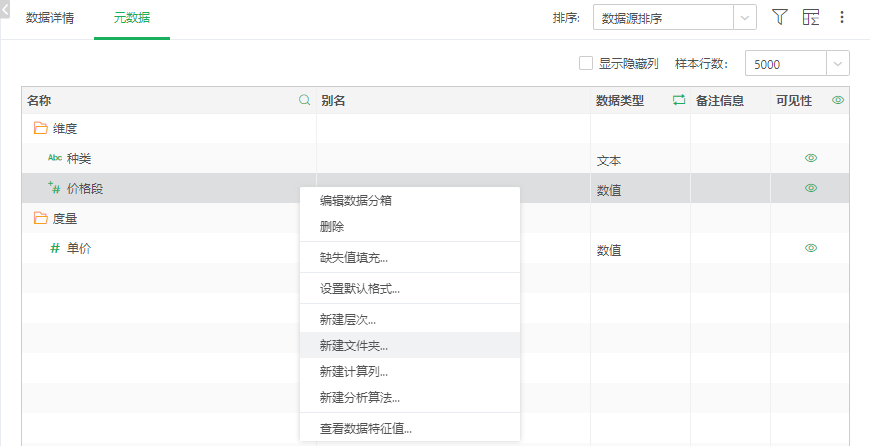This screenshot has width=870, height=446.
Task: Click the eye icon in 可见性 header
Action: coord(838,100)
